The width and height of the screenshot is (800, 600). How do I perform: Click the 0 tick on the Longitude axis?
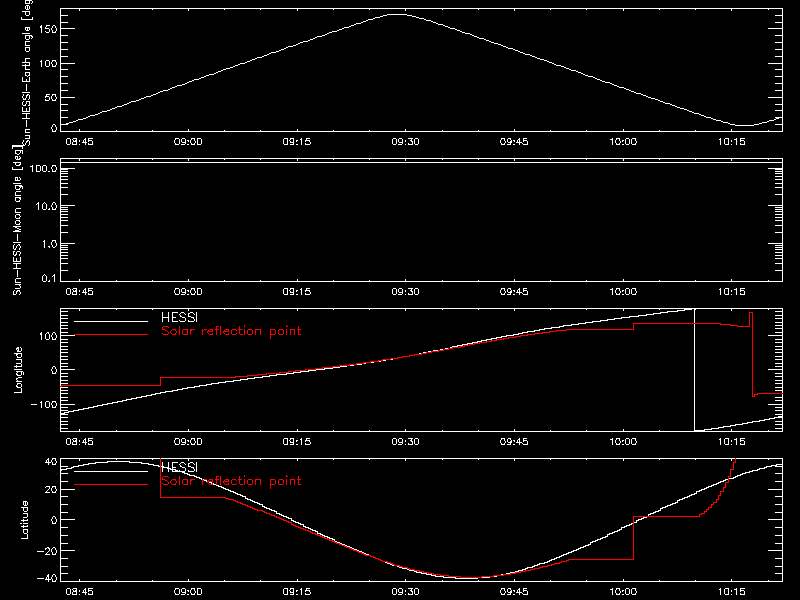click(54, 370)
